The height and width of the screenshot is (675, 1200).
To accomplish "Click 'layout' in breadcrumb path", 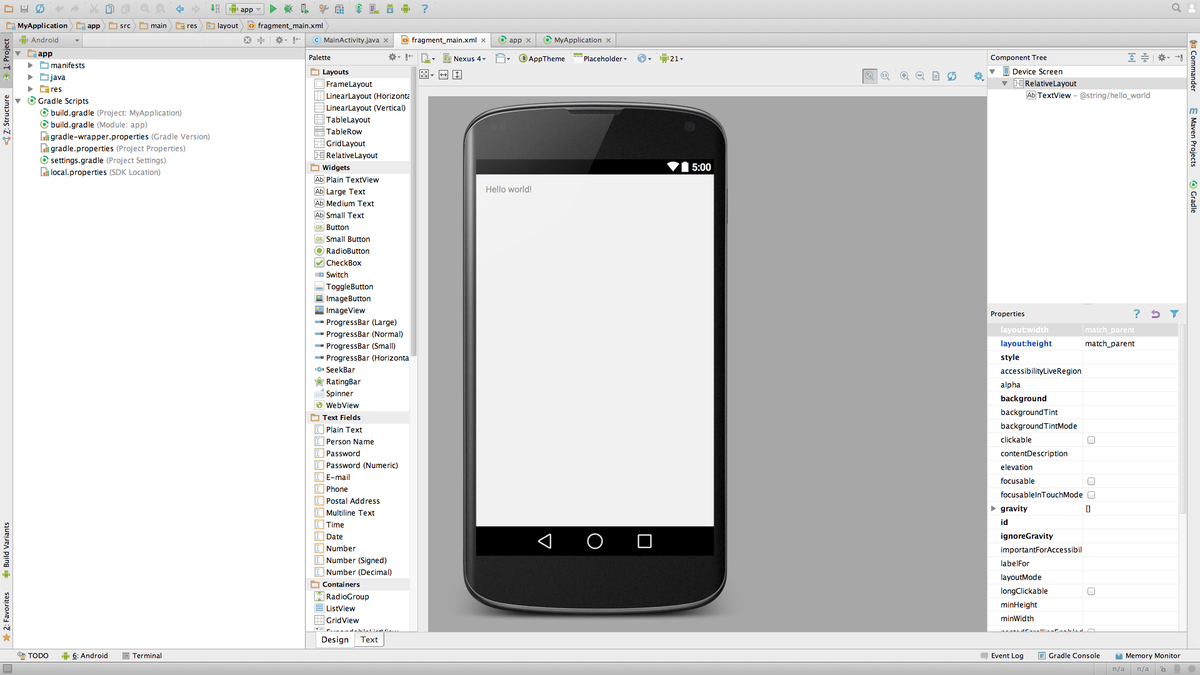I will click(228, 25).
